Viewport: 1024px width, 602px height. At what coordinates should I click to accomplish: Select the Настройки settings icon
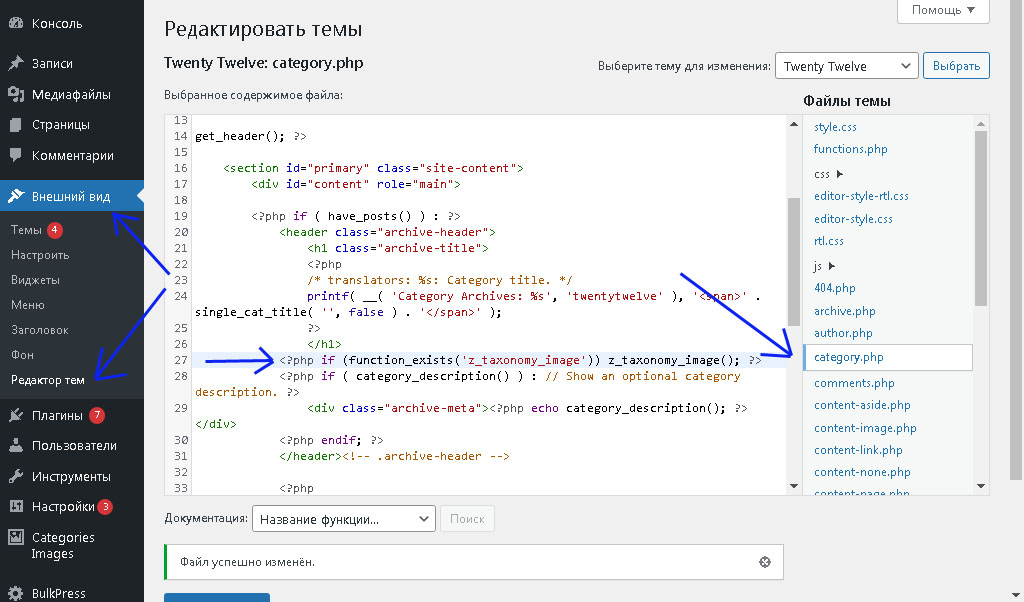click(x=16, y=507)
